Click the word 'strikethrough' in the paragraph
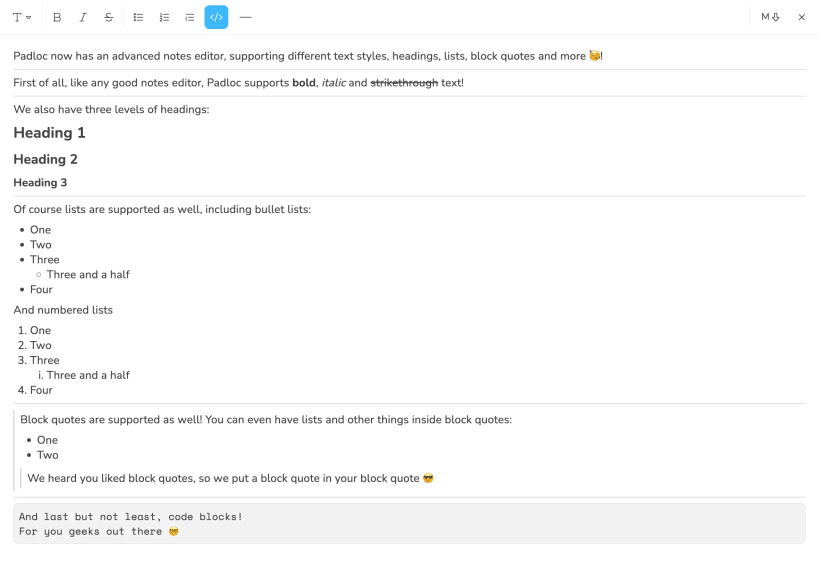 tap(404, 83)
